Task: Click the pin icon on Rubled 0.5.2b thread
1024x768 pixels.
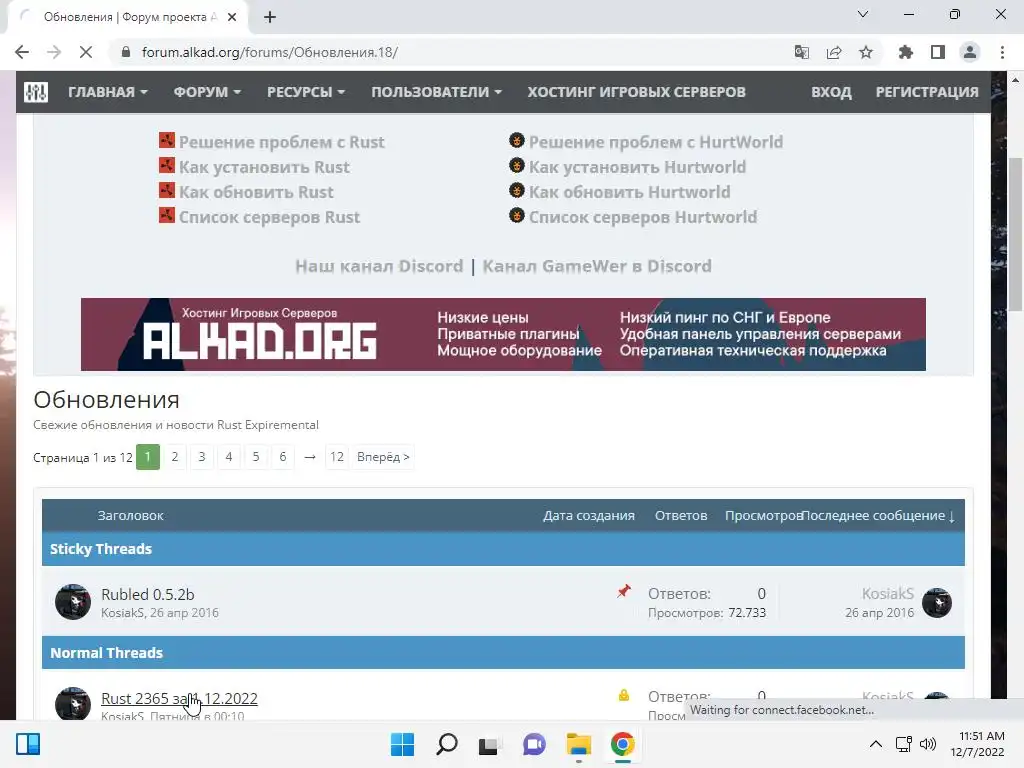Action: pyautogui.click(x=624, y=591)
